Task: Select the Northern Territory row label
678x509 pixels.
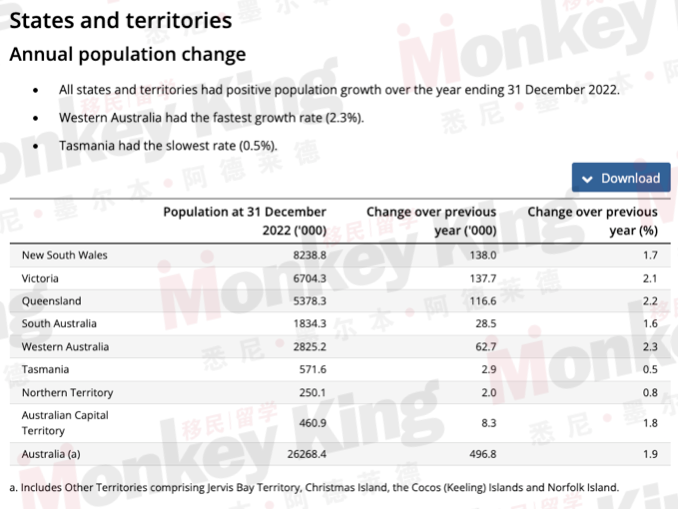Action: point(67,393)
